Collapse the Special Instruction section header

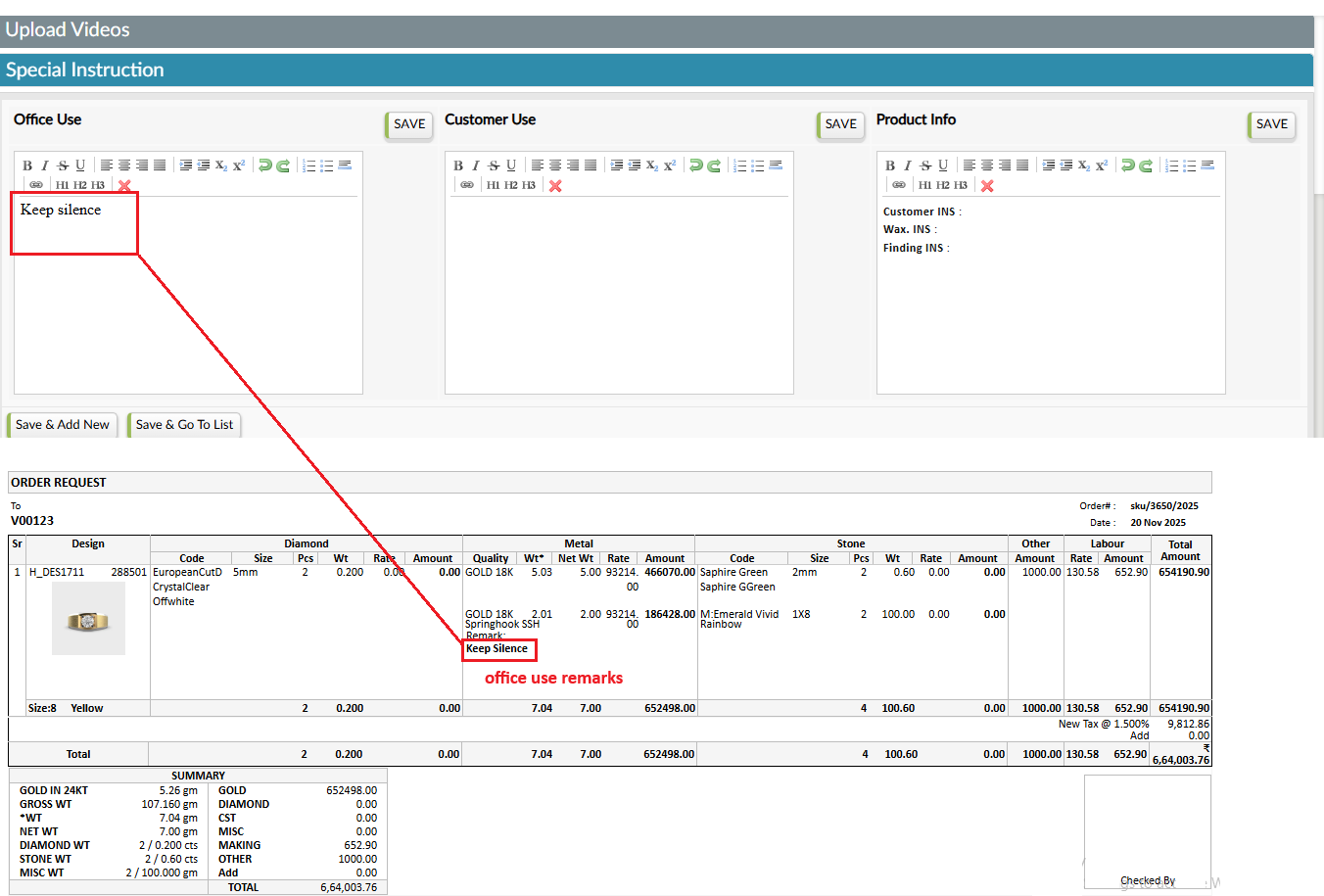pos(656,71)
